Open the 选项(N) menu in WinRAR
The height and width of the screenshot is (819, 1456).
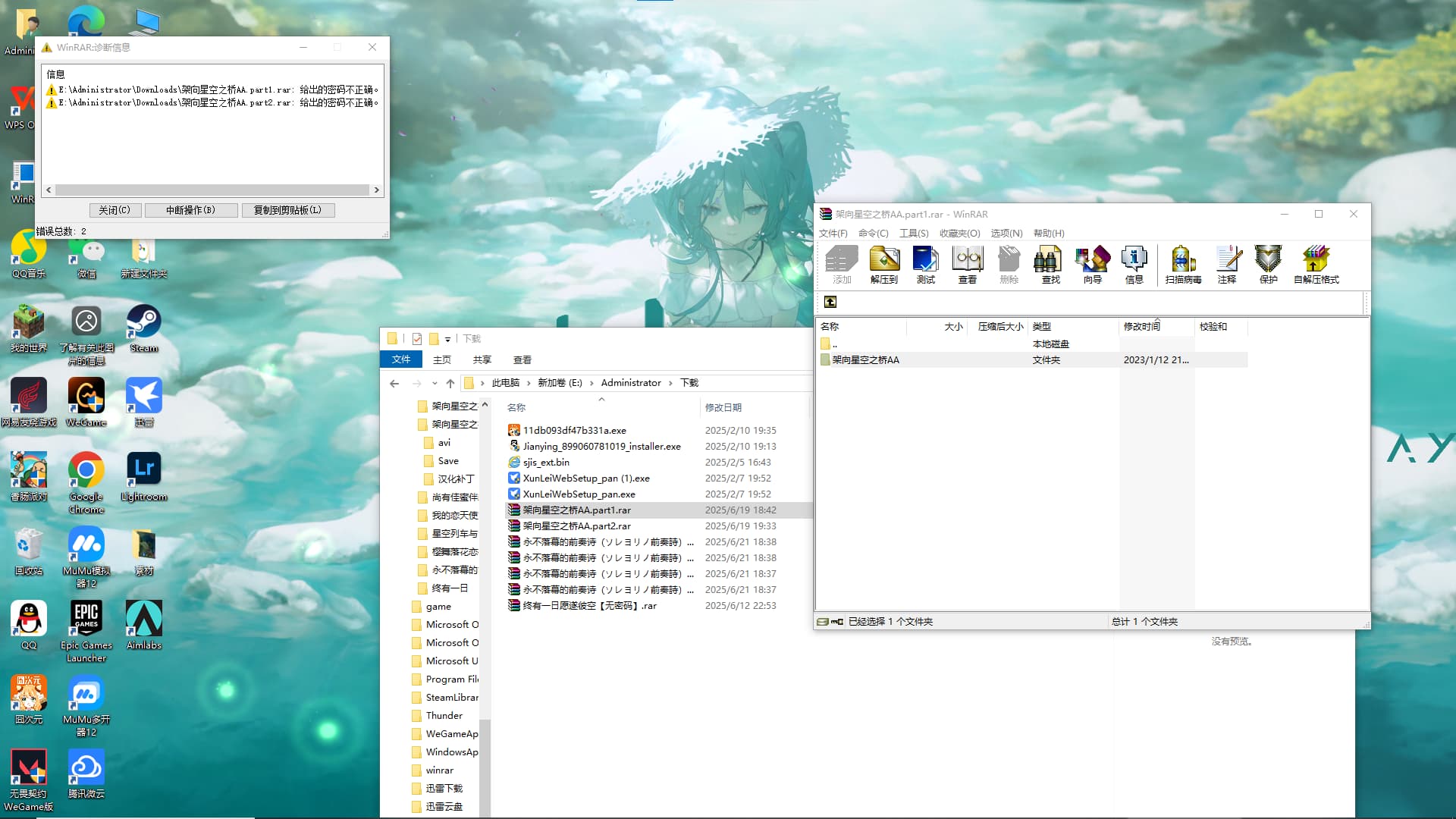tap(1007, 234)
